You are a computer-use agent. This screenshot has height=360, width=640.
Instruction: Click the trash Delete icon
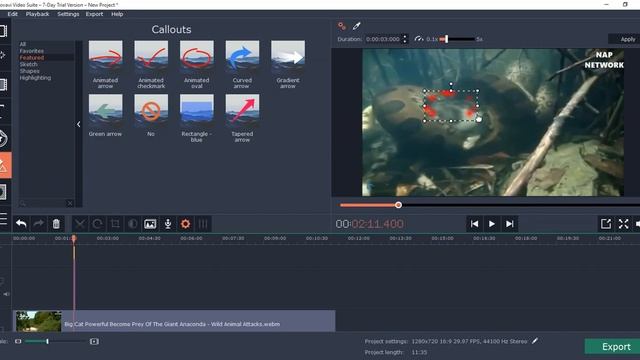56,224
